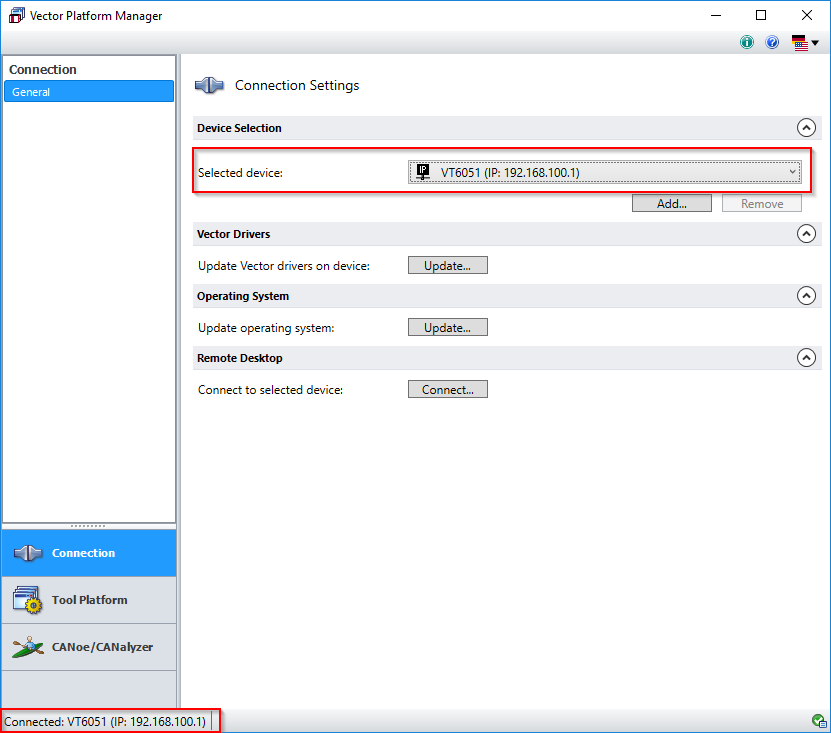Click Connect under Remote Desktop
The image size is (831, 733).
[x=447, y=388]
